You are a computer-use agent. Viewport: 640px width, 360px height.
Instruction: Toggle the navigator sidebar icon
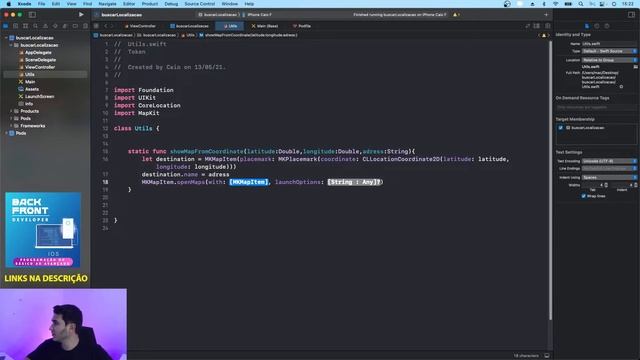pyautogui.click(x=32, y=14)
